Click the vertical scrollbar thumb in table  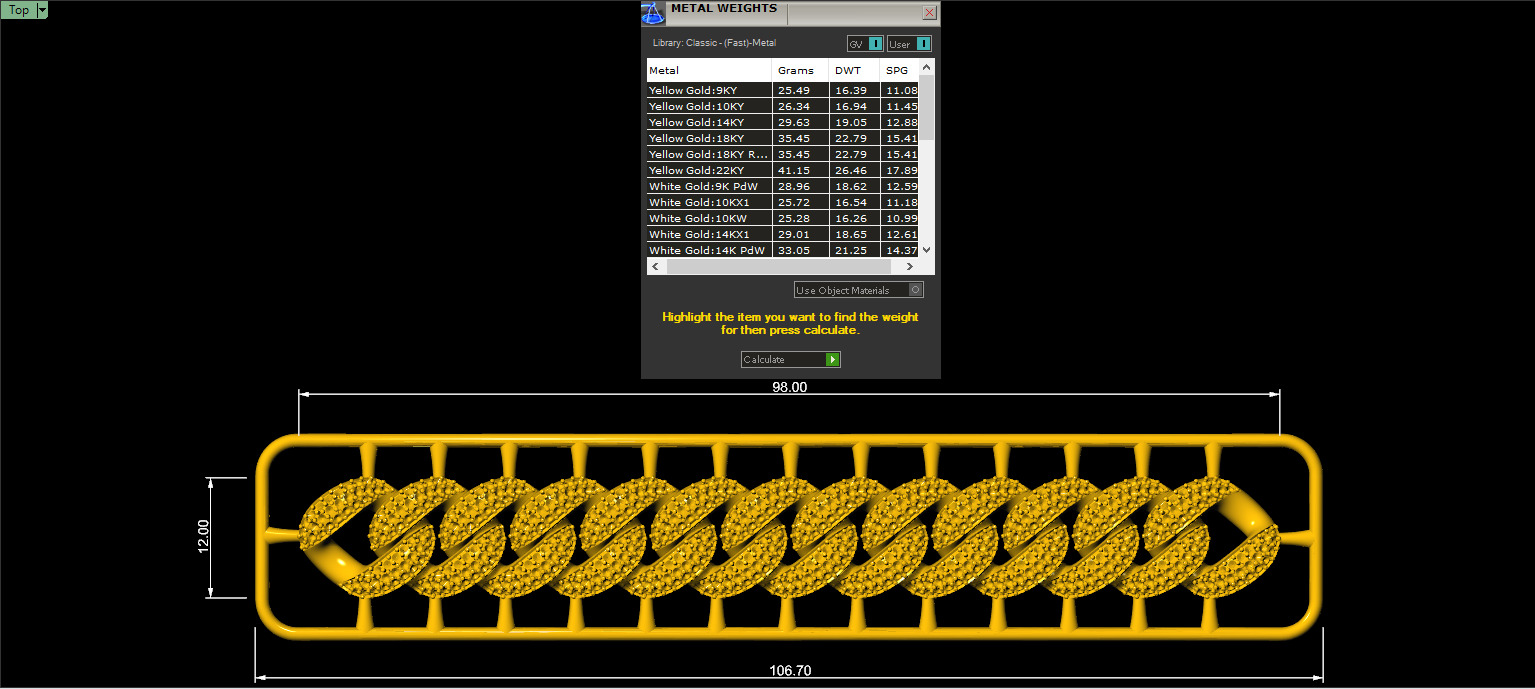926,107
